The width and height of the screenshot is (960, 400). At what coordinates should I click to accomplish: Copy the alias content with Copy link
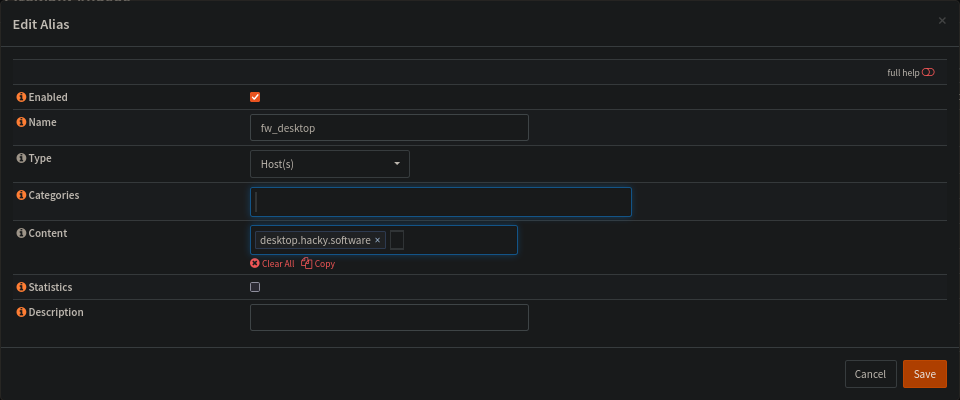pyautogui.click(x=318, y=264)
